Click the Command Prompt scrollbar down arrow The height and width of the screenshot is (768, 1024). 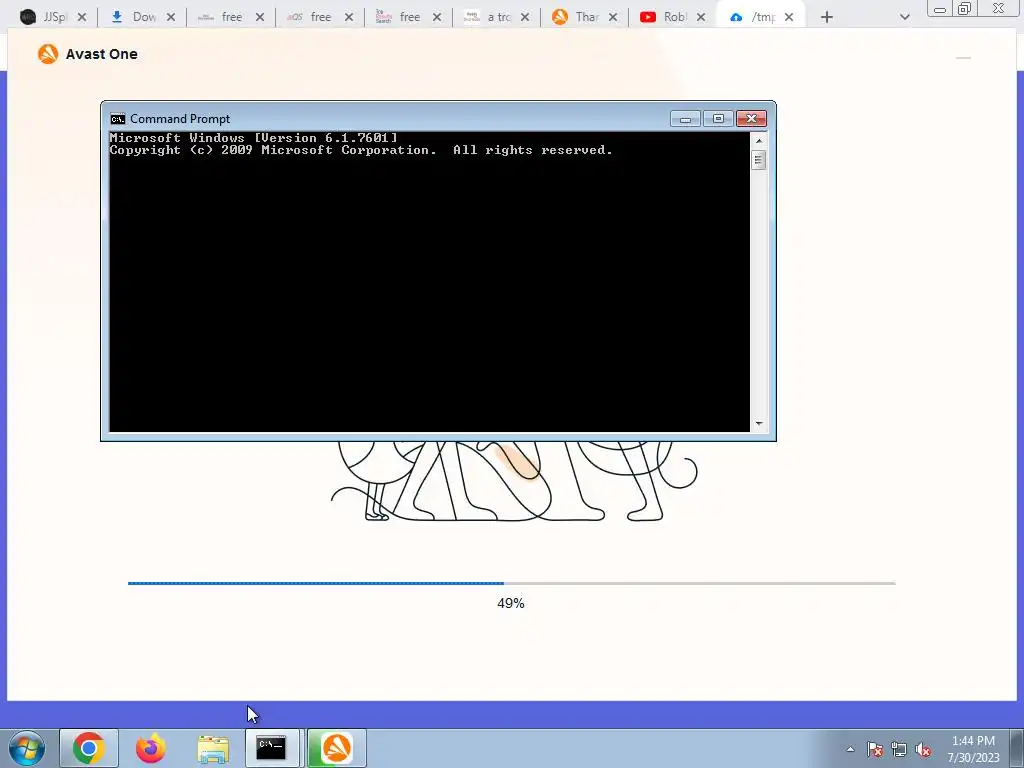[x=759, y=424]
